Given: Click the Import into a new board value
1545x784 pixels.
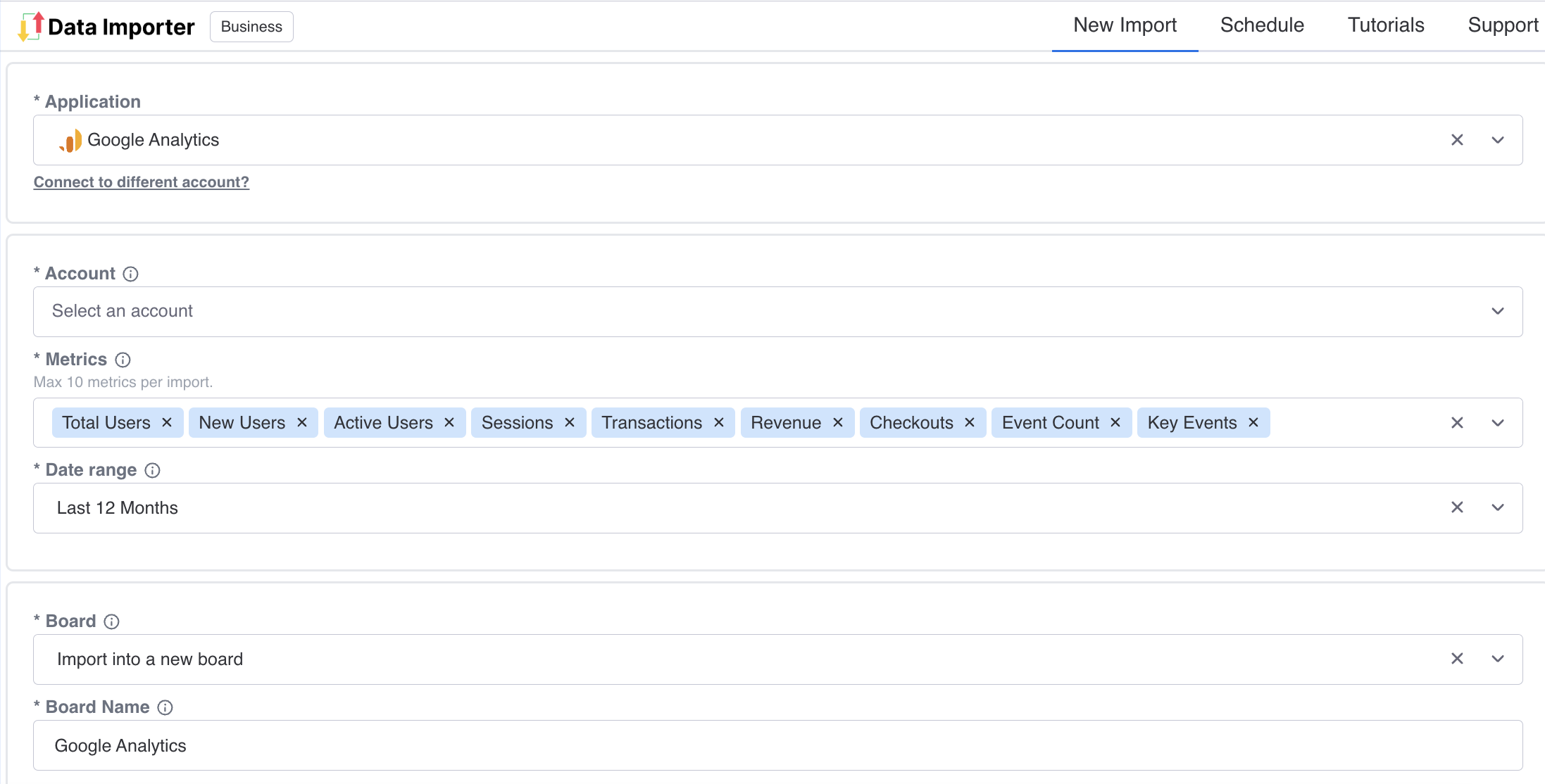Looking at the screenshot, I should [x=150, y=659].
